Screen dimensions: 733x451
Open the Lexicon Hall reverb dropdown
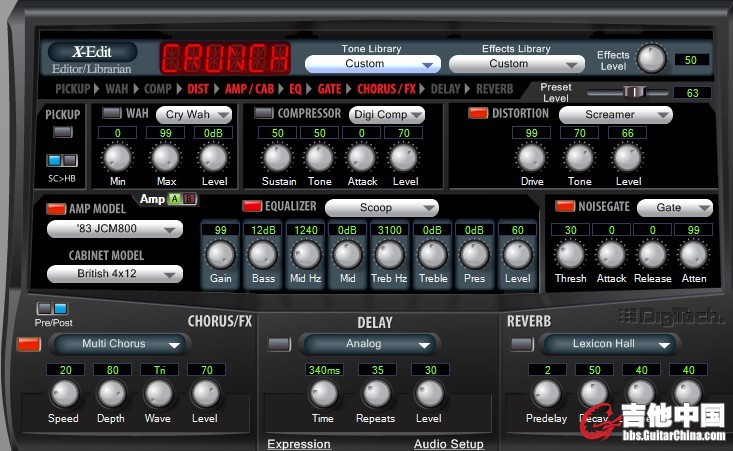[610, 344]
